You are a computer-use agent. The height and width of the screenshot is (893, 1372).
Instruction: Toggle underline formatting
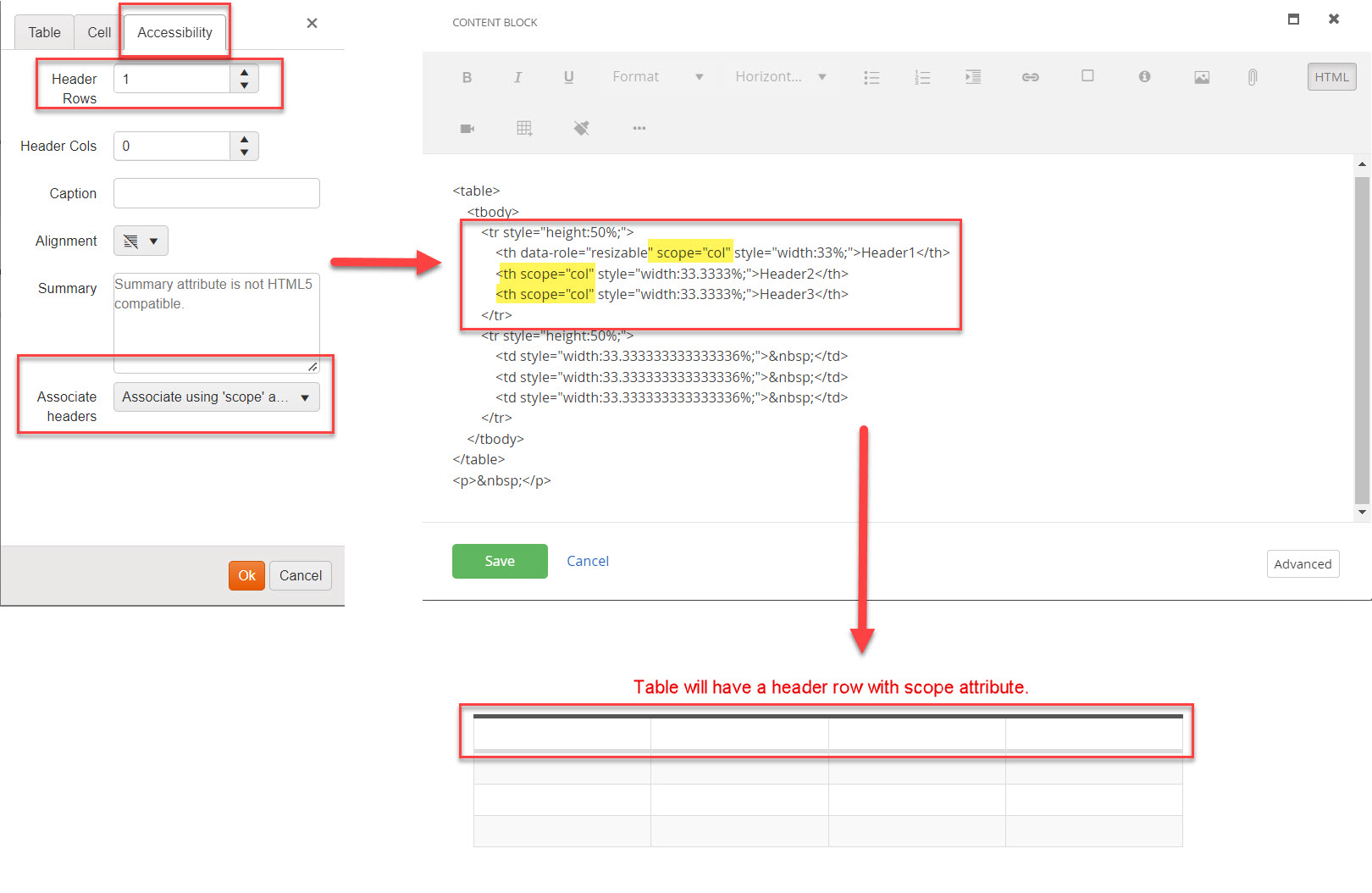[568, 76]
